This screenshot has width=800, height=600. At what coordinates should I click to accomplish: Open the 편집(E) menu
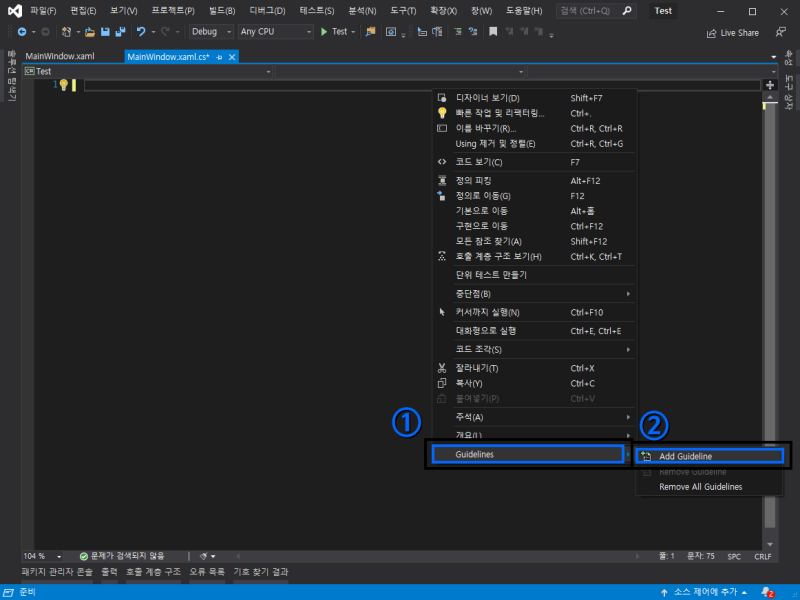click(83, 11)
